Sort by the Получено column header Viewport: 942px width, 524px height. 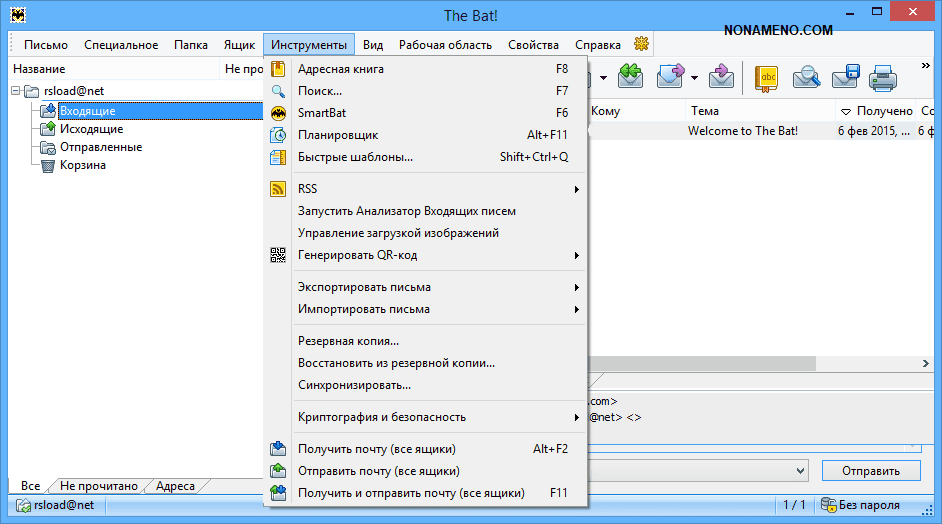(883, 111)
